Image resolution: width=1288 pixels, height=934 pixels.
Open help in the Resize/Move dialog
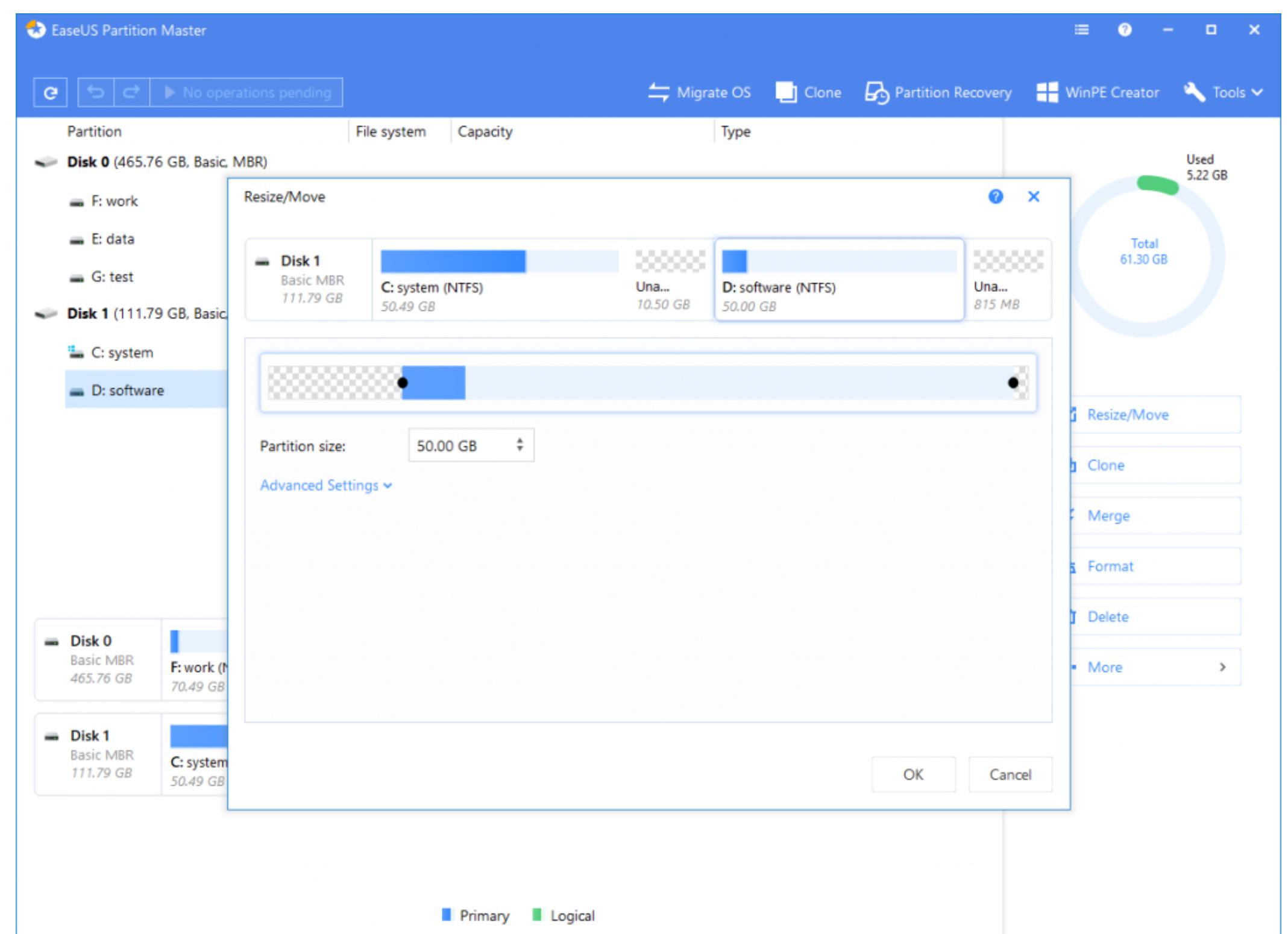click(995, 196)
